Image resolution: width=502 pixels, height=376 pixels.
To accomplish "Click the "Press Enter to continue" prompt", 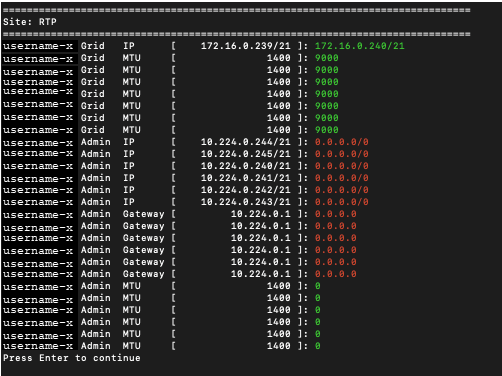I will tap(72, 358).
